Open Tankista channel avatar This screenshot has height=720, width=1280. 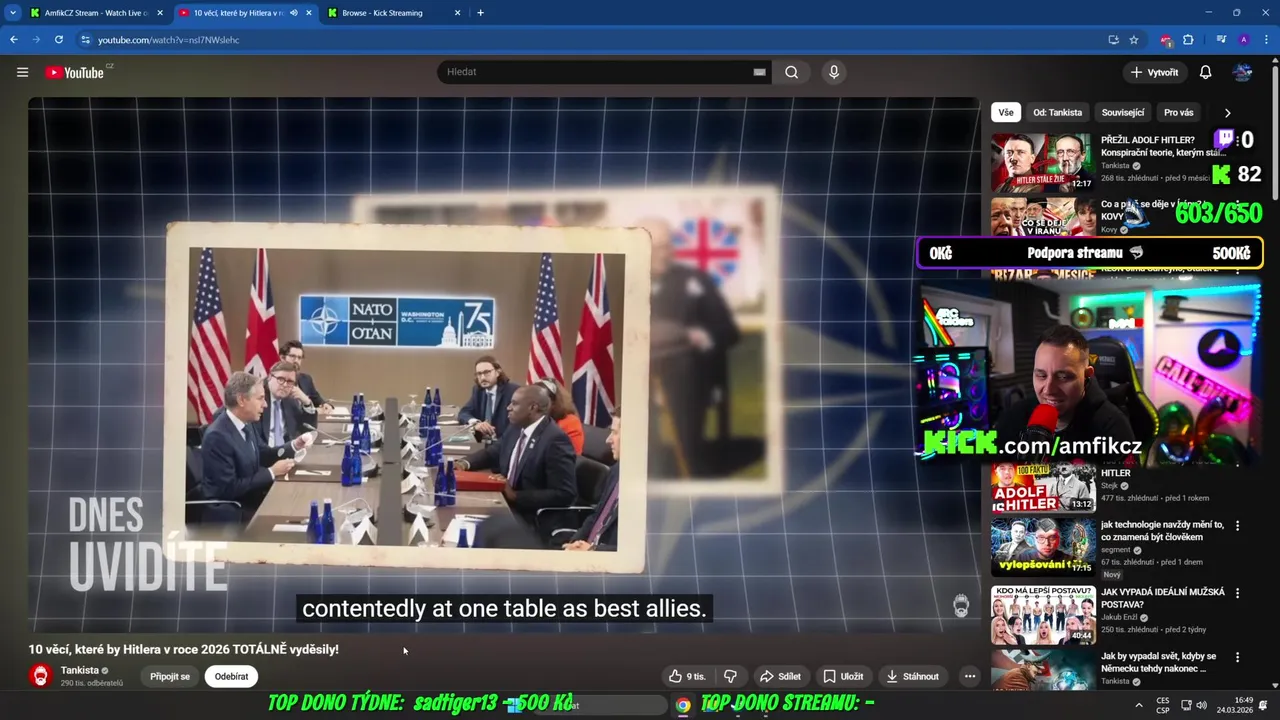pyautogui.click(x=40, y=676)
